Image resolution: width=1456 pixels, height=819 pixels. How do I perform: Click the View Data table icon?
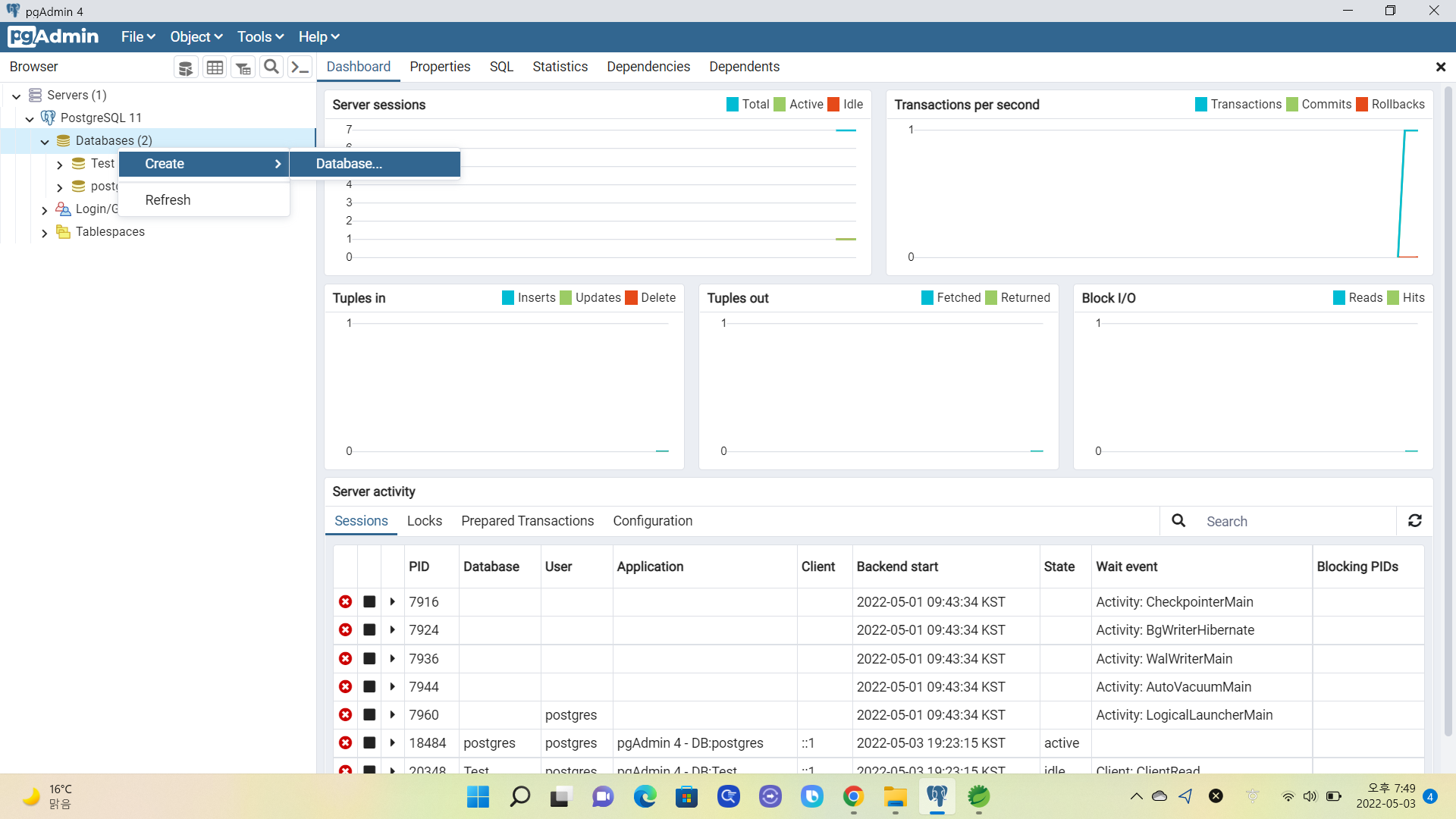pos(215,67)
